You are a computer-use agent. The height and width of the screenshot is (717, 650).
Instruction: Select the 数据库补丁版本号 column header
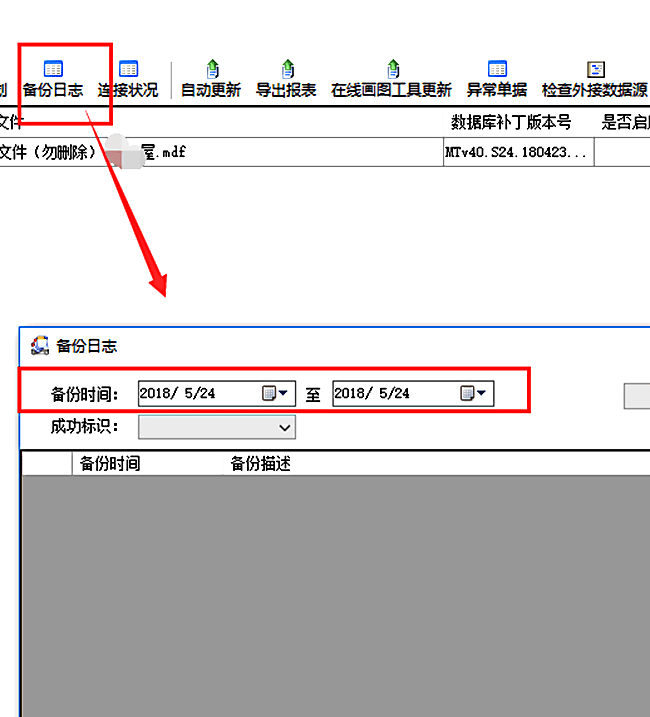point(511,122)
